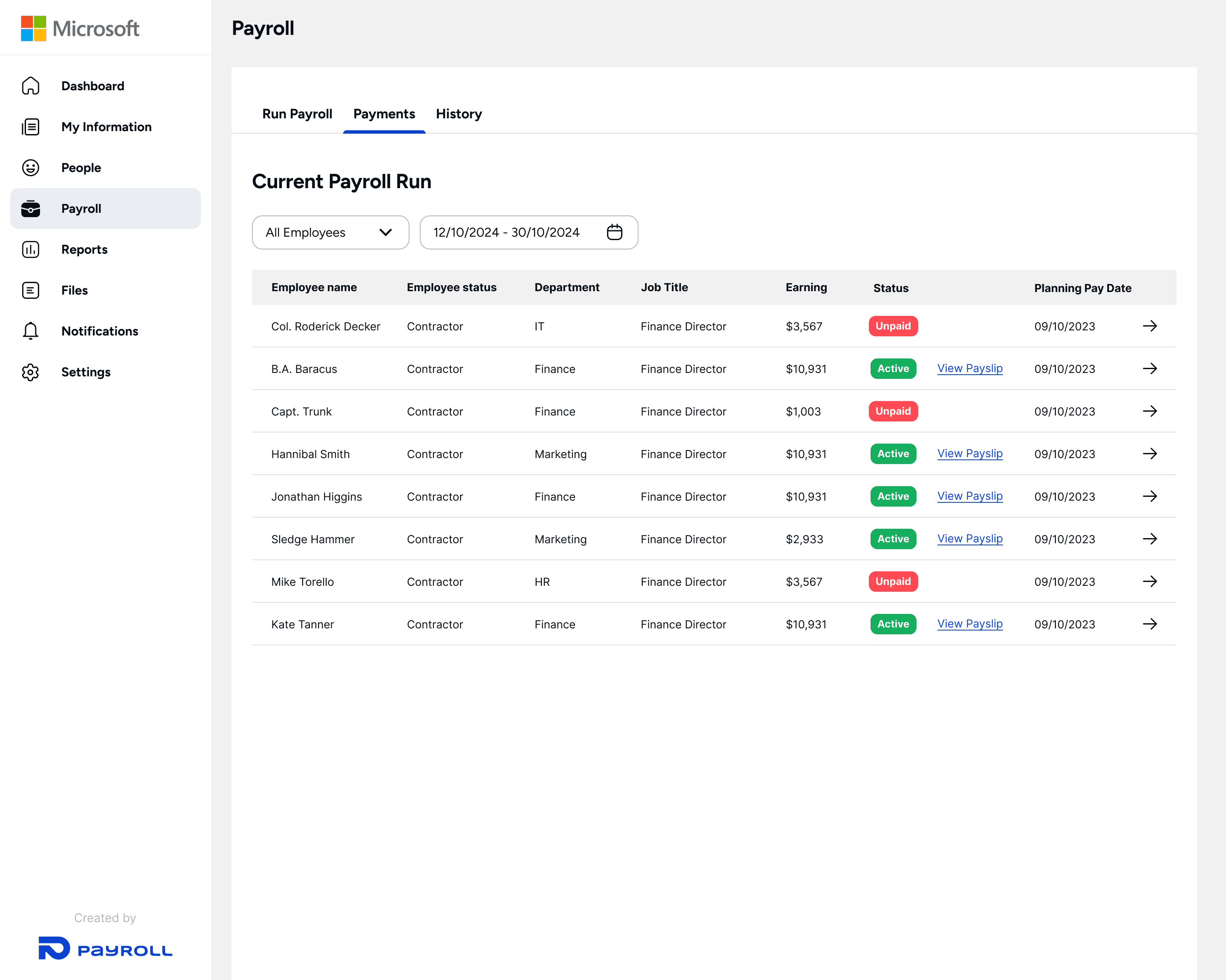View Payslip for B.A. Baracus
This screenshot has width=1226, height=980.
(970, 369)
